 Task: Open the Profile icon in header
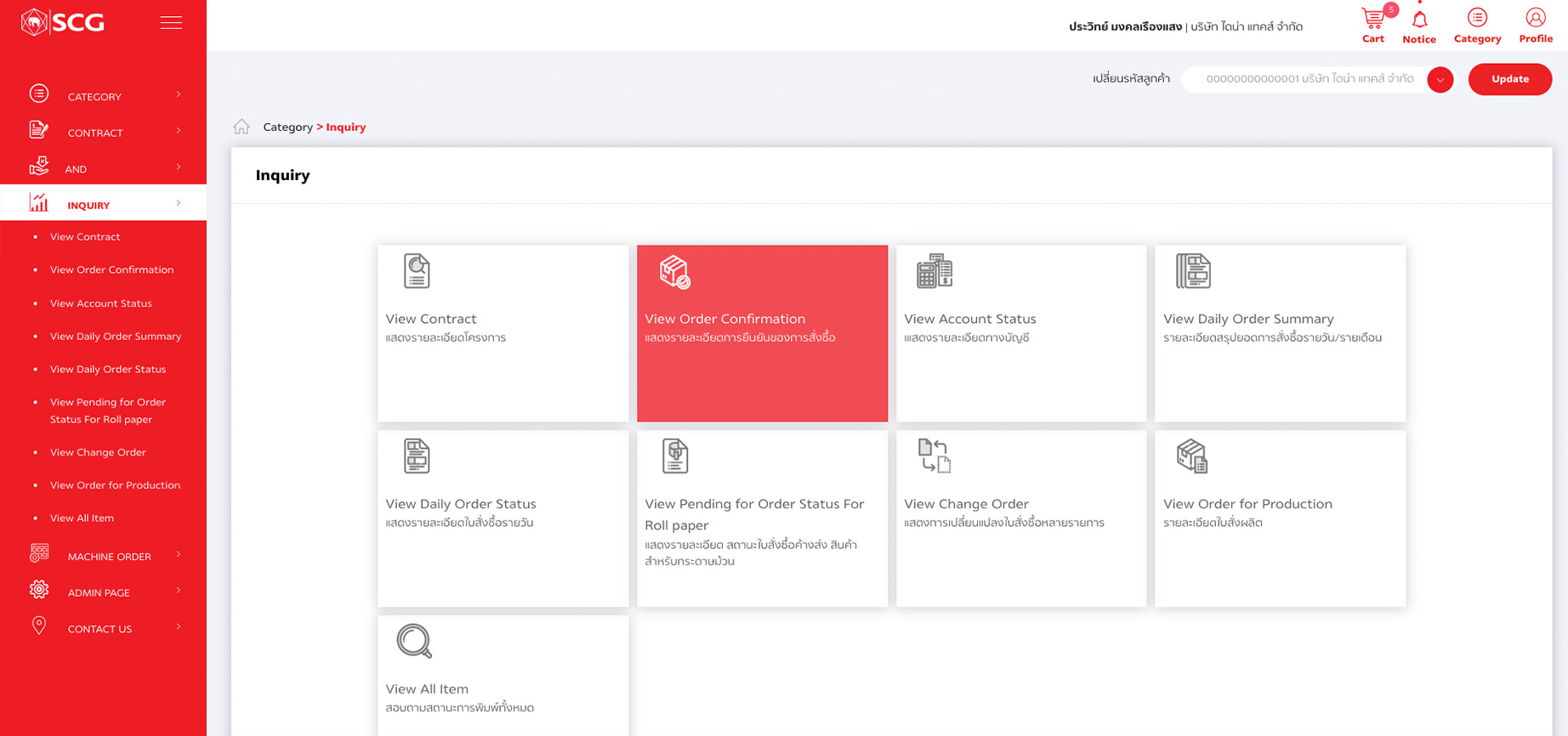1535,19
